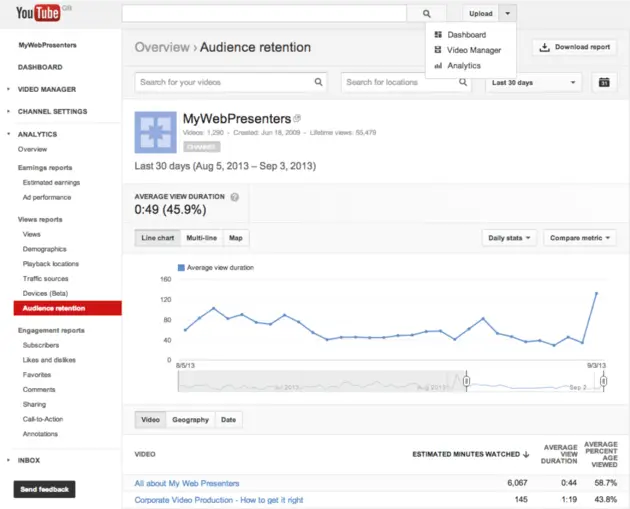Open the Overview item under Analytics

[33, 149]
